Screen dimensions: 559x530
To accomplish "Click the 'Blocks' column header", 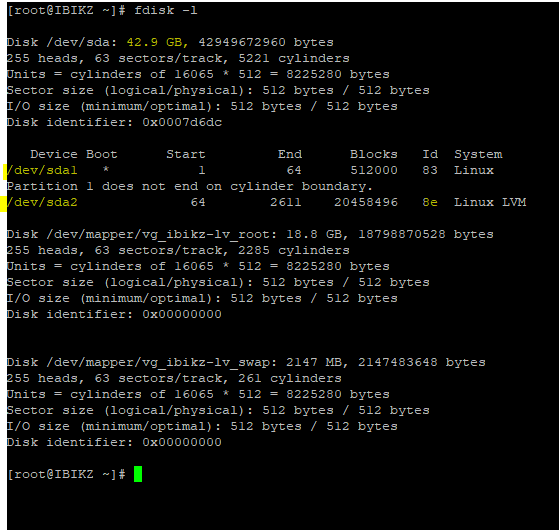I will point(374,154).
